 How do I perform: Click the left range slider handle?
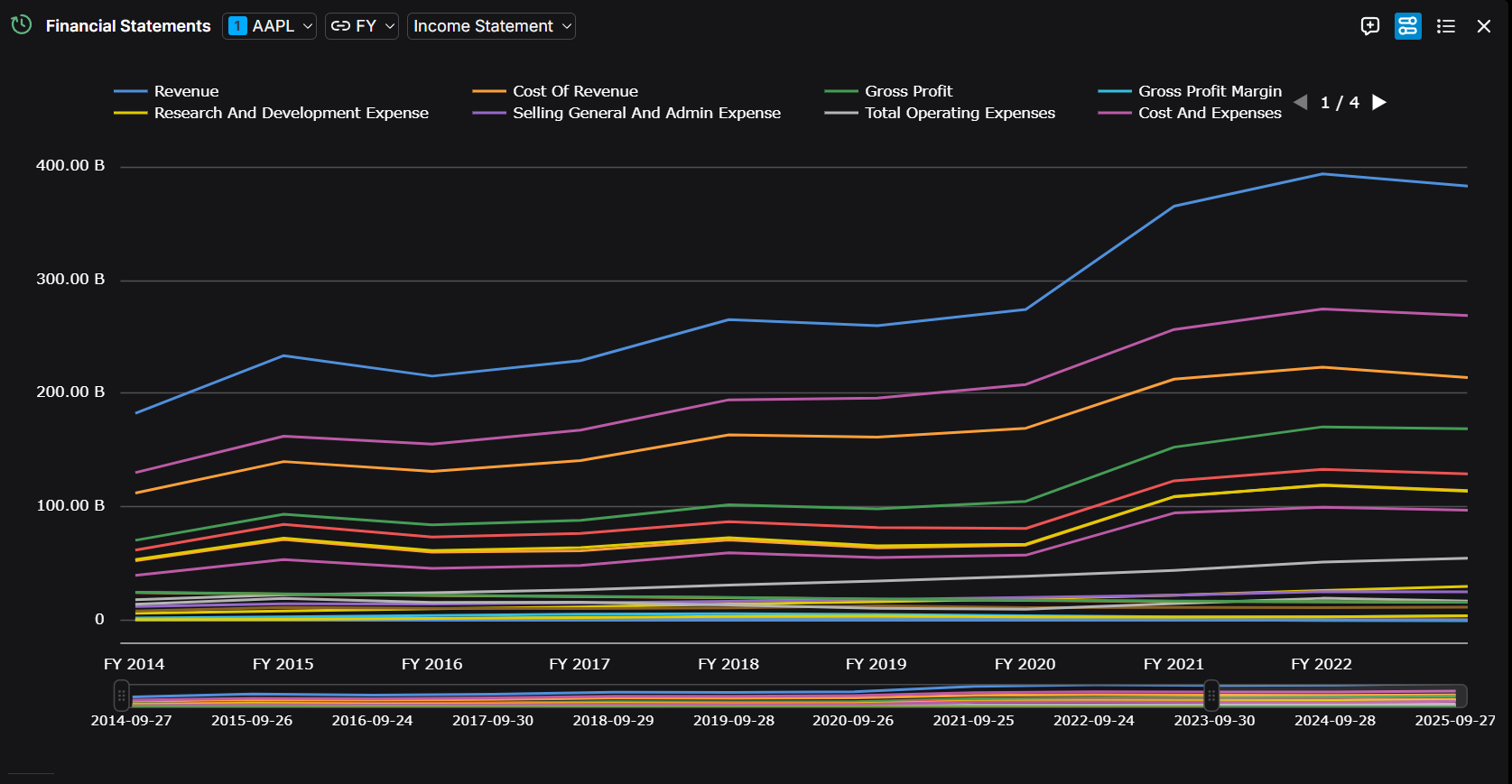tap(122, 696)
